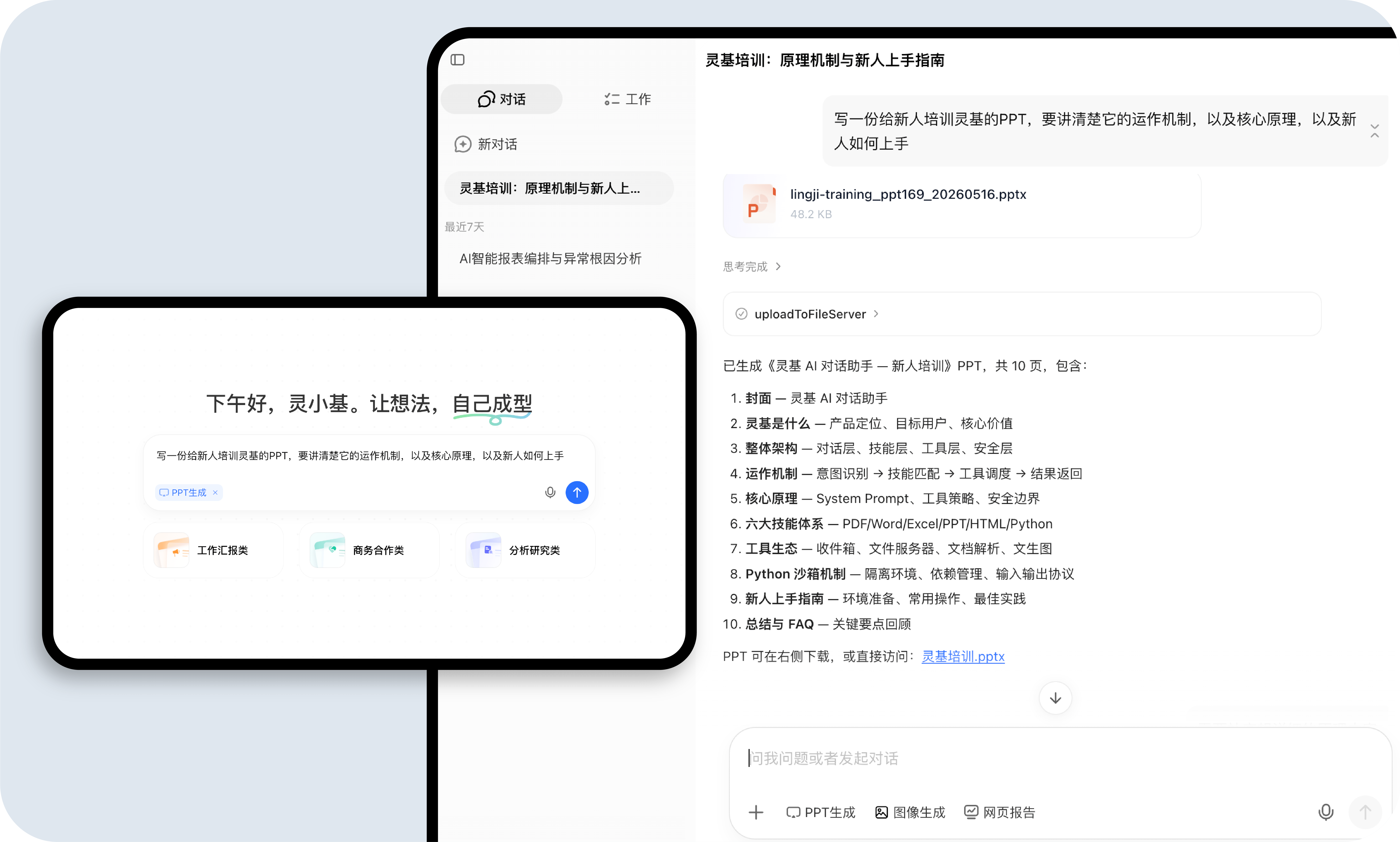The image size is (1400, 842).
Task: Click the 最近7天 section label
Action: [464, 227]
